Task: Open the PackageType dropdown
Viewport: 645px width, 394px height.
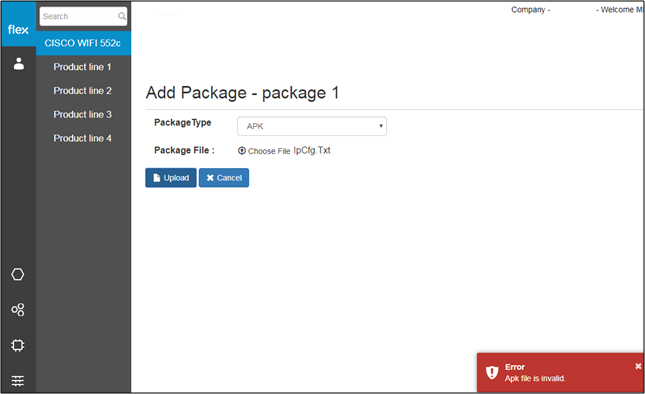Action: click(312, 126)
